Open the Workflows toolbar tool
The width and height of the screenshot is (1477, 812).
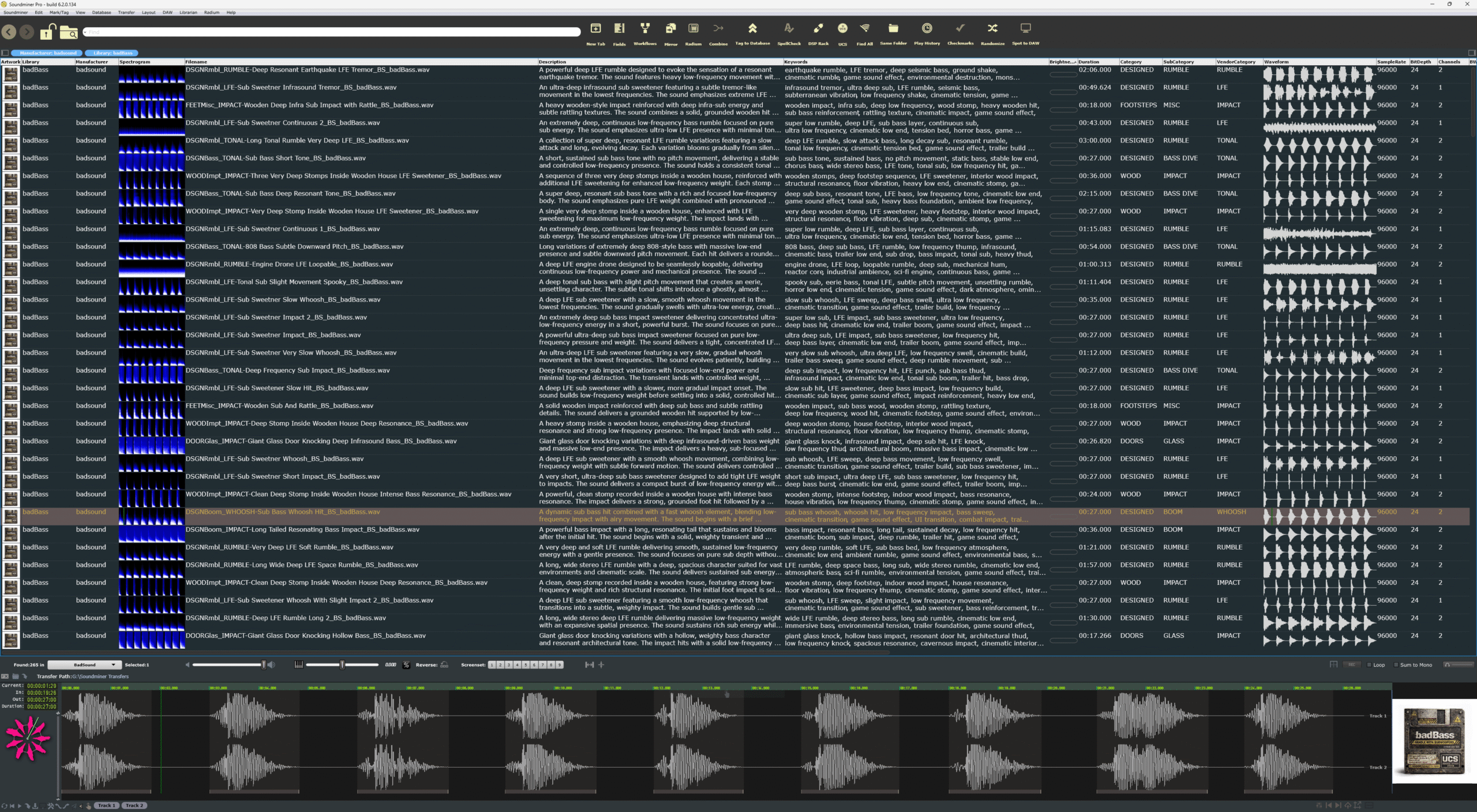click(644, 29)
